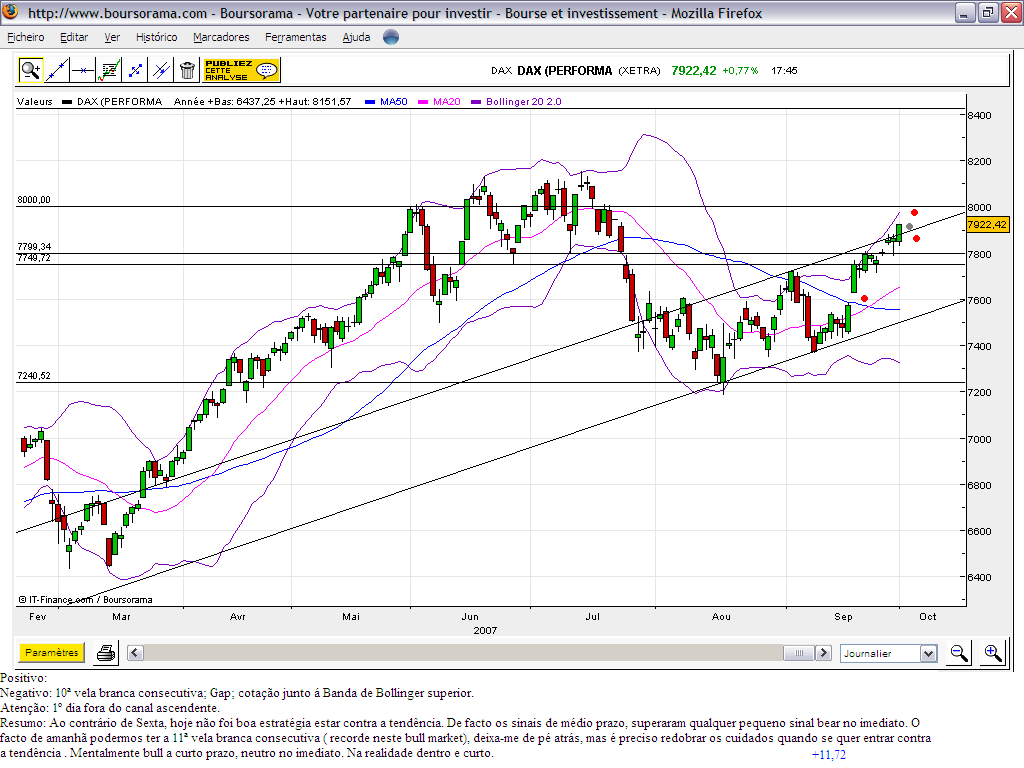Click the Oct label on time axis
The height and width of the screenshot is (768, 1024).
[x=927, y=616]
